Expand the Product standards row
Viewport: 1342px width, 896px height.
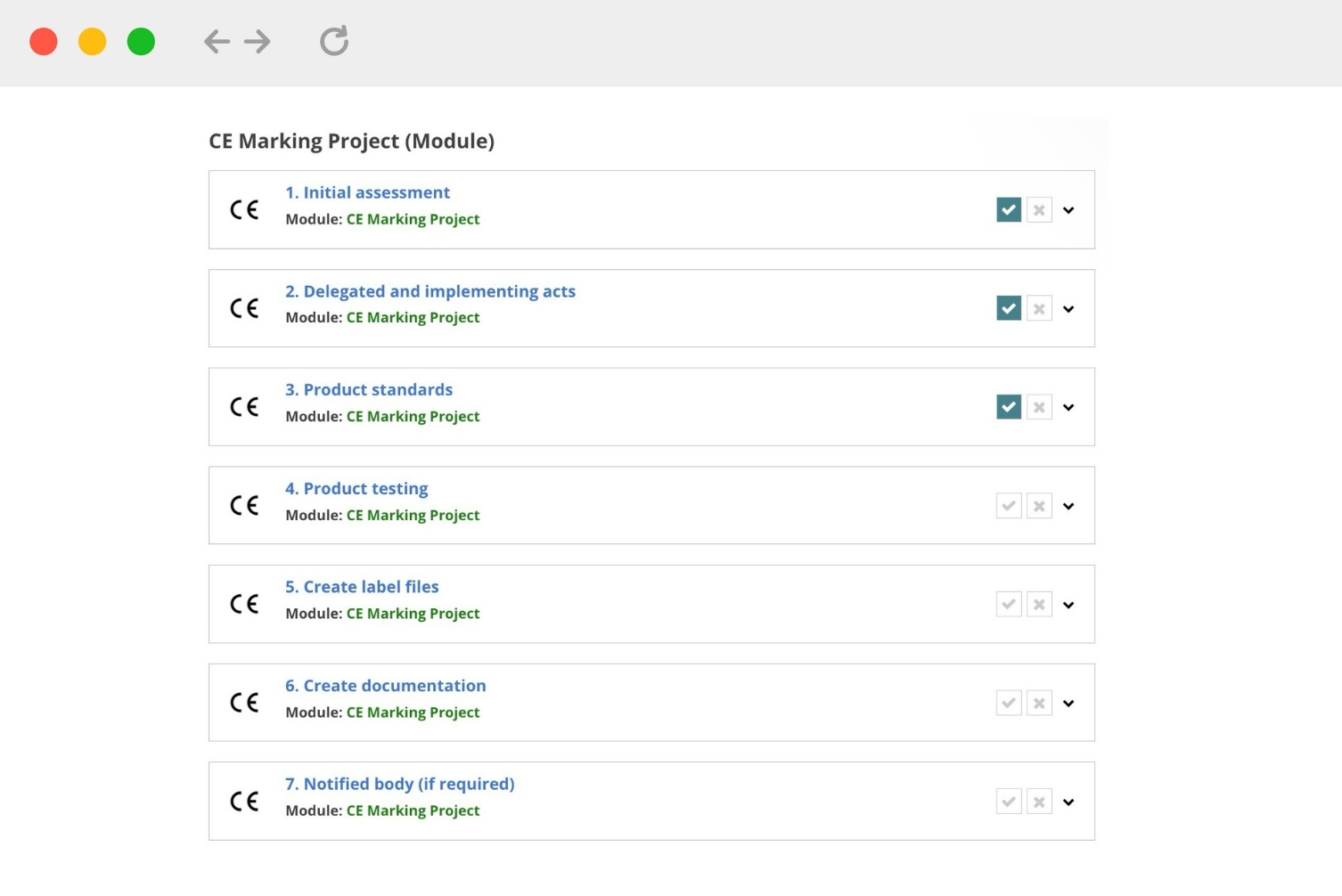tap(1068, 408)
